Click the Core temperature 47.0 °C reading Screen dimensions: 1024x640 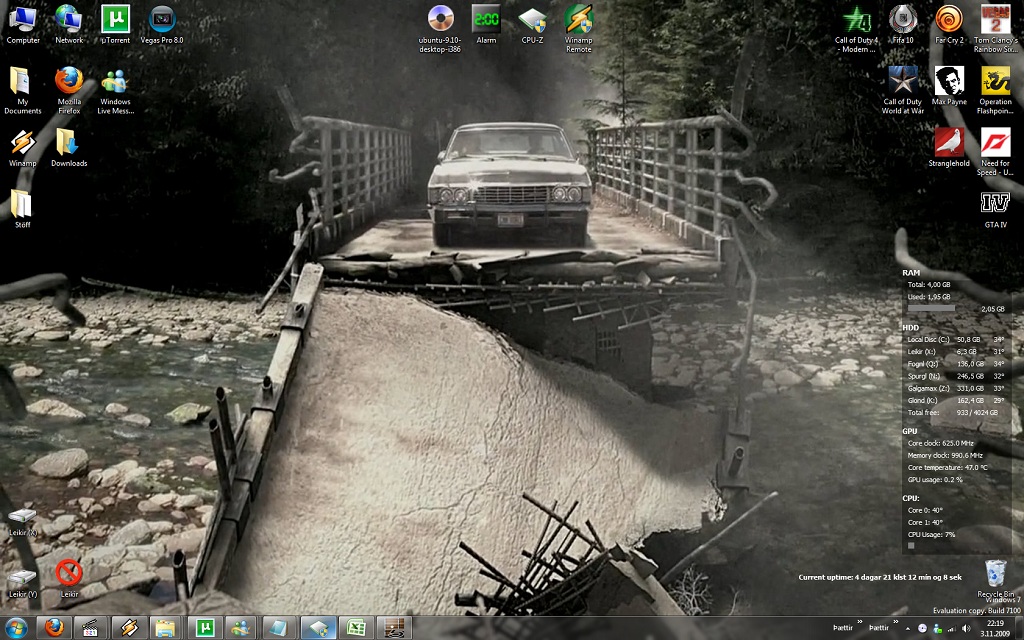[x=948, y=468]
